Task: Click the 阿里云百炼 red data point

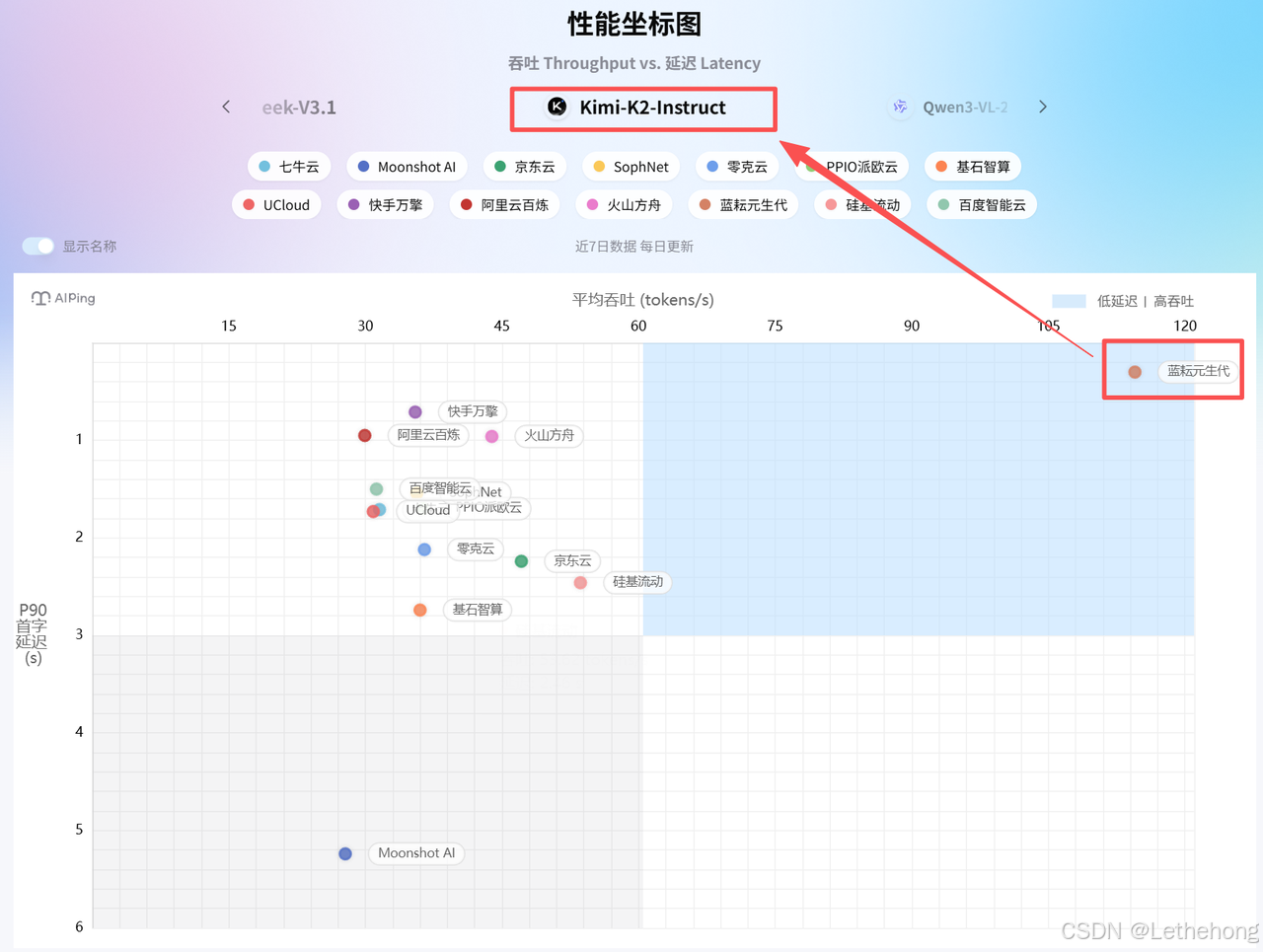Action: point(365,435)
